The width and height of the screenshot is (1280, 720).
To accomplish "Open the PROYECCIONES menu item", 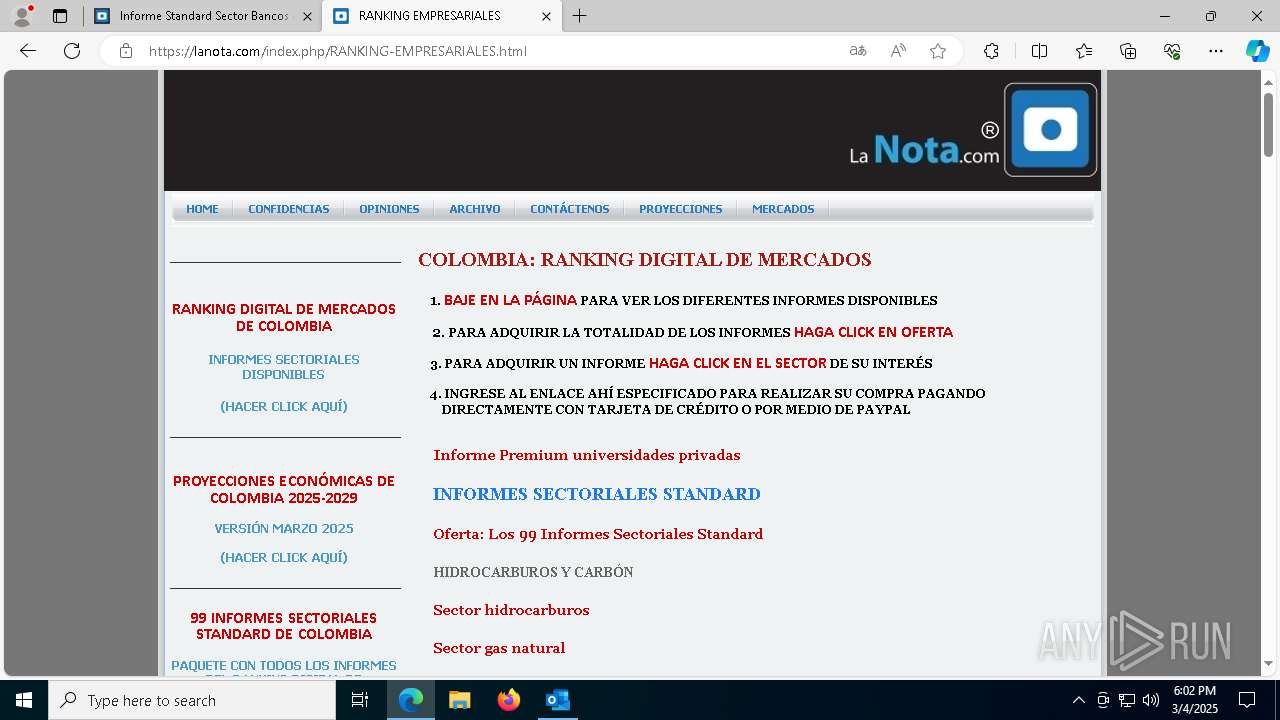I will pyautogui.click(x=680, y=209).
